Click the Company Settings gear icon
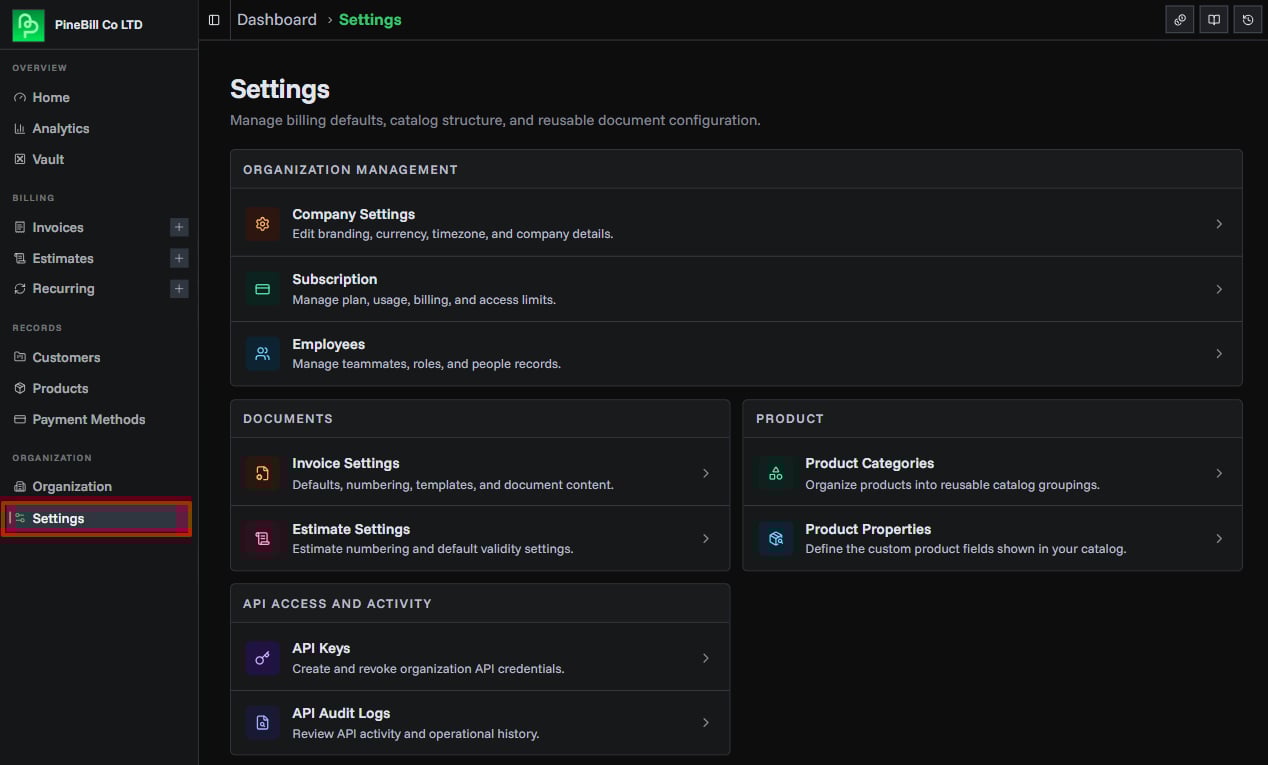 tap(263, 224)
